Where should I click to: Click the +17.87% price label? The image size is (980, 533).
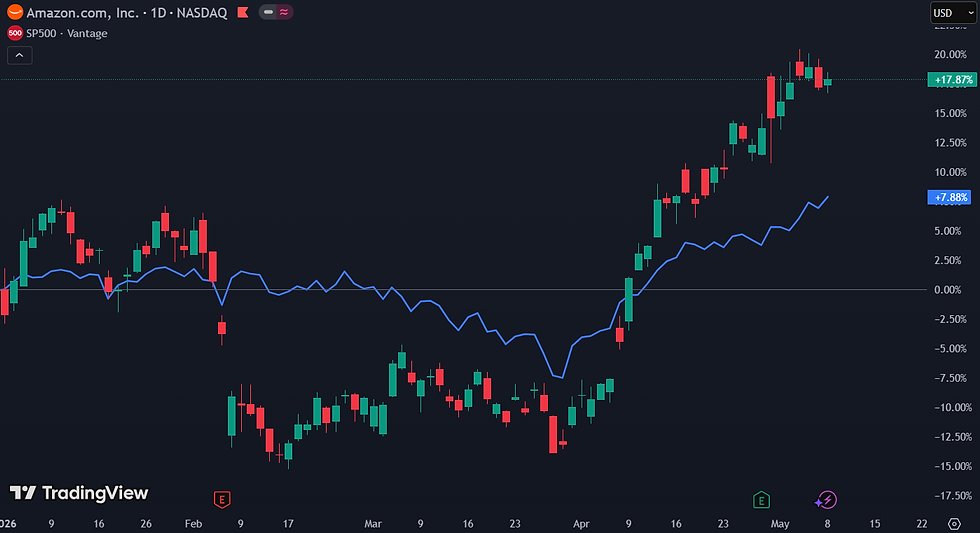(x=952, y=80)
